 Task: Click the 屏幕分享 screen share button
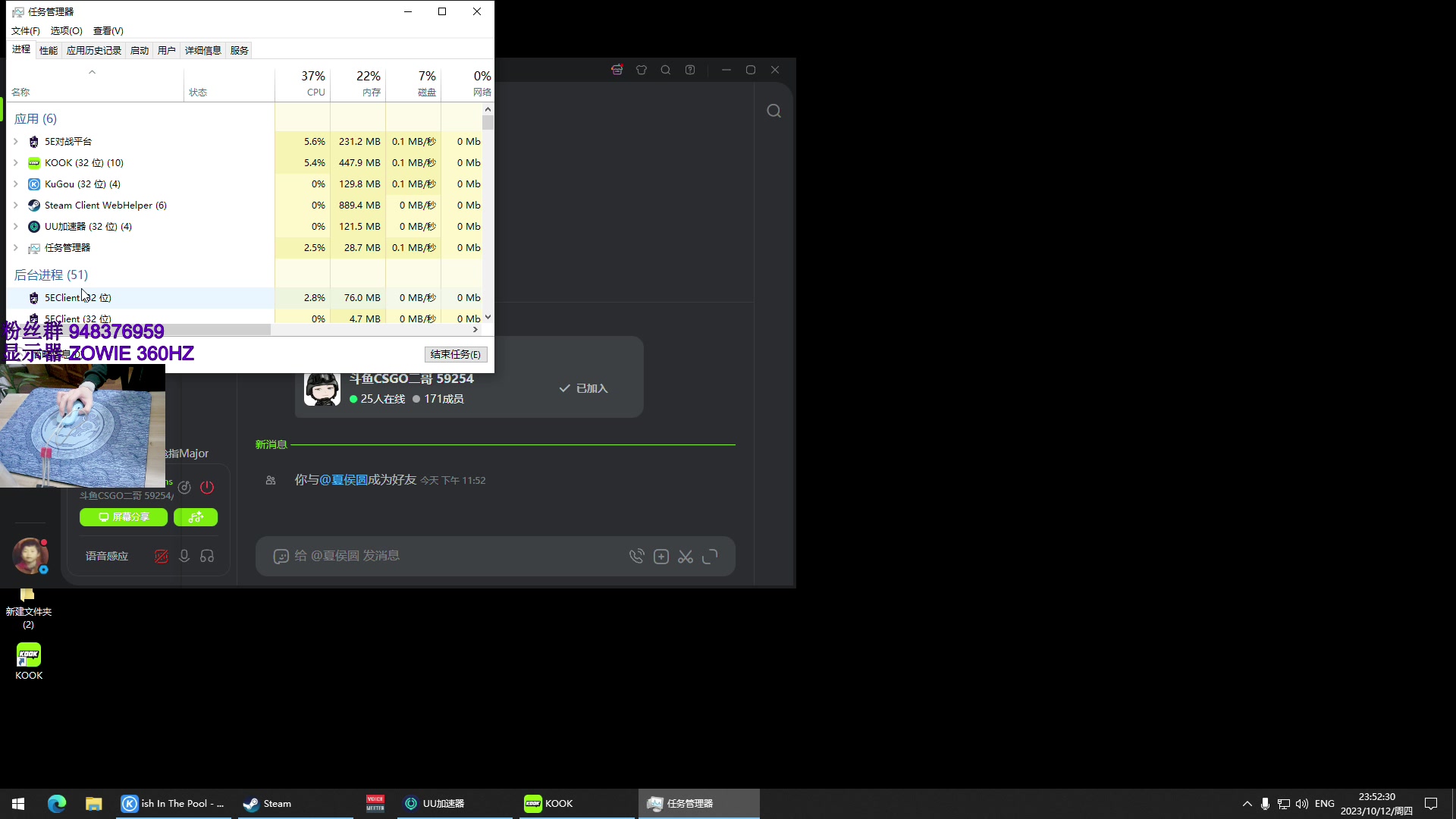point(124,517)
